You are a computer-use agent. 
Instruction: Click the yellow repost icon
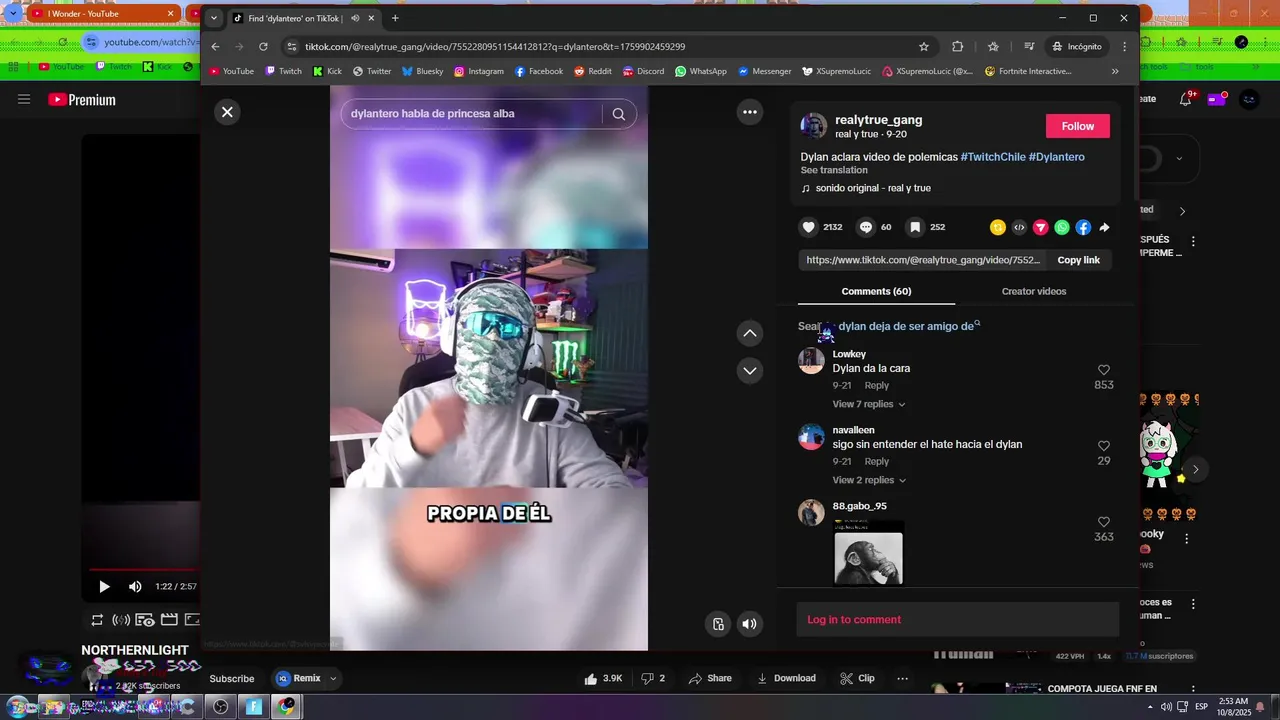click(x=997, y=228)
